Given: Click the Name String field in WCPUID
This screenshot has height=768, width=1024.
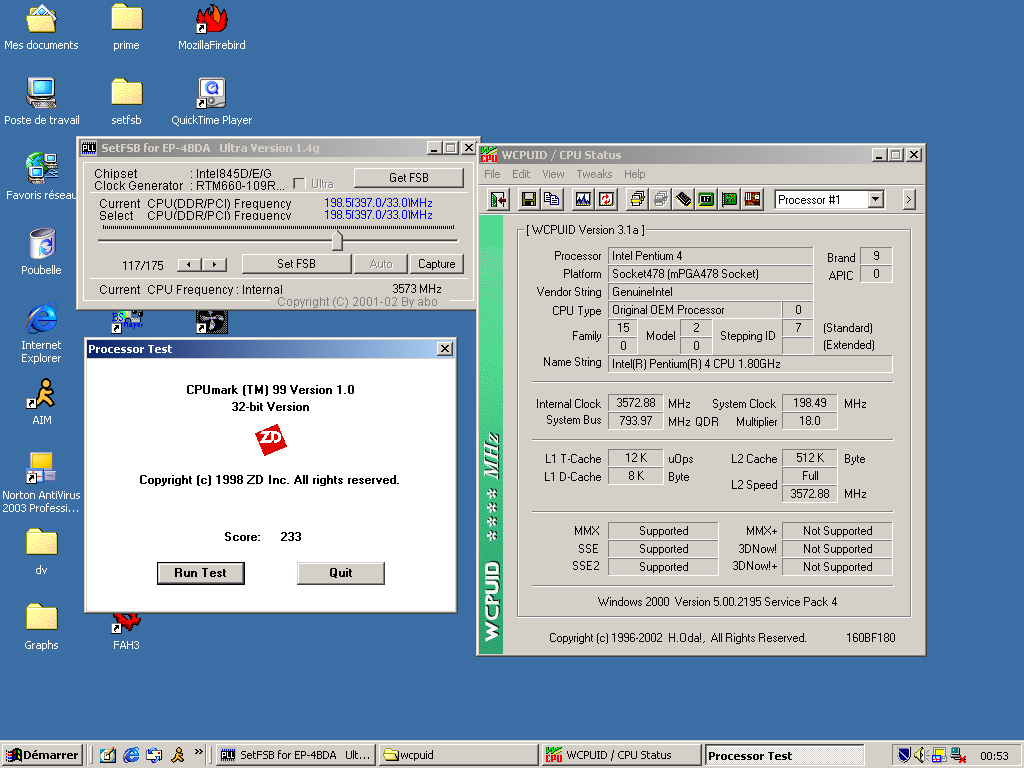Looking at the screenshot, I should 750,364.
